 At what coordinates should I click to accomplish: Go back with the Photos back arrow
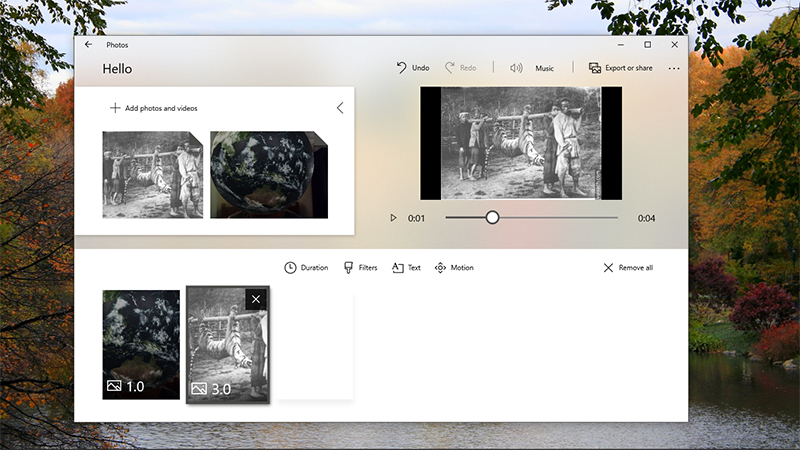[88, 44]
